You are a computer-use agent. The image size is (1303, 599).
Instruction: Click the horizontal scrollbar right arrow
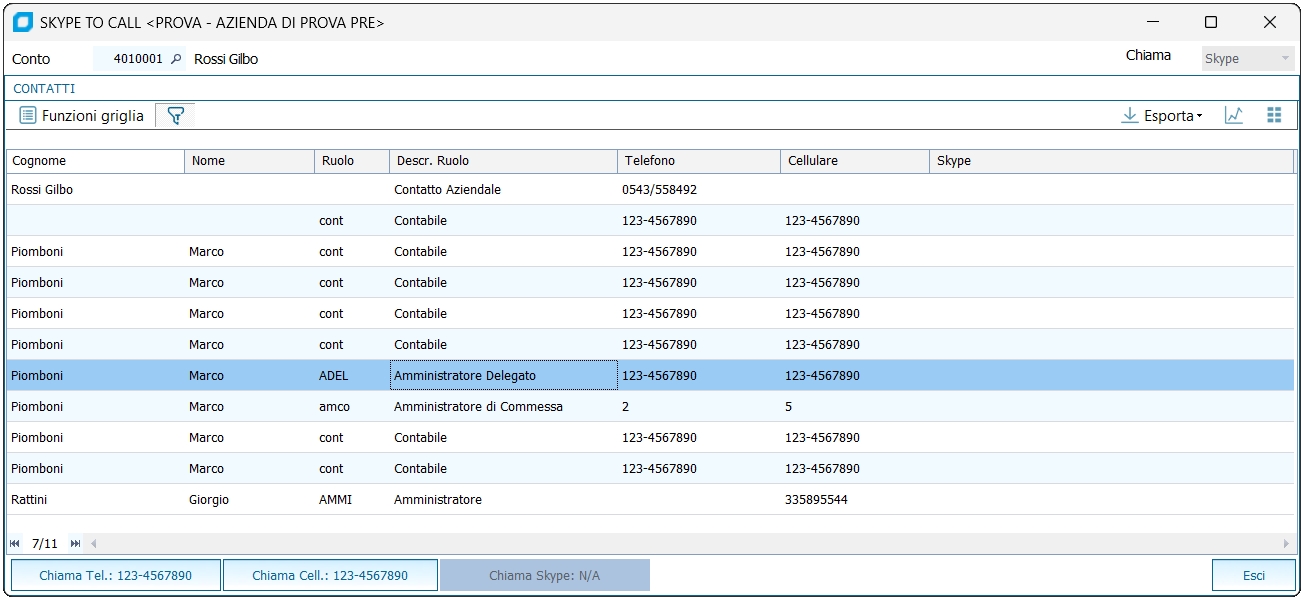(1286, 544)
